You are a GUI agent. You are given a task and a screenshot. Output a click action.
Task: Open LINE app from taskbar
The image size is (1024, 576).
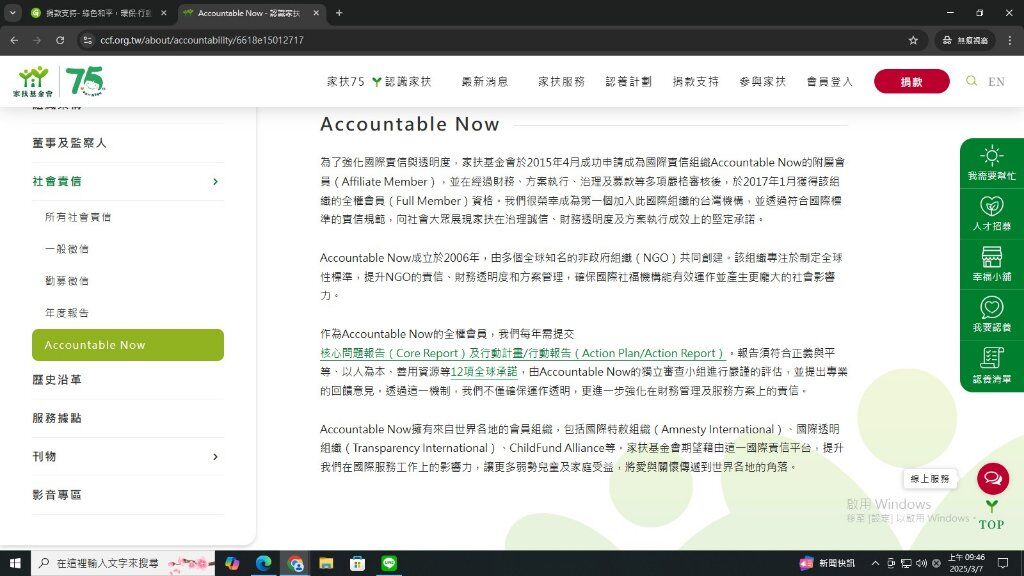(389, 563)
